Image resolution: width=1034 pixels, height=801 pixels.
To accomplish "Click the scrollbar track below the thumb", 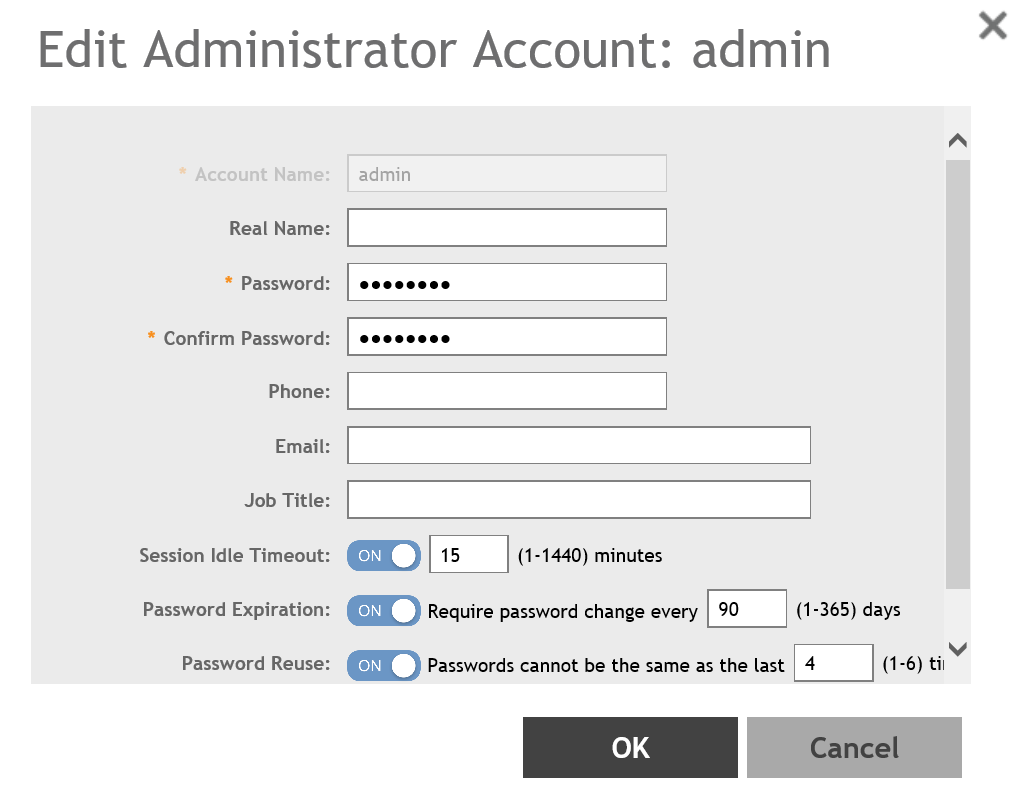I will (957, 612).
